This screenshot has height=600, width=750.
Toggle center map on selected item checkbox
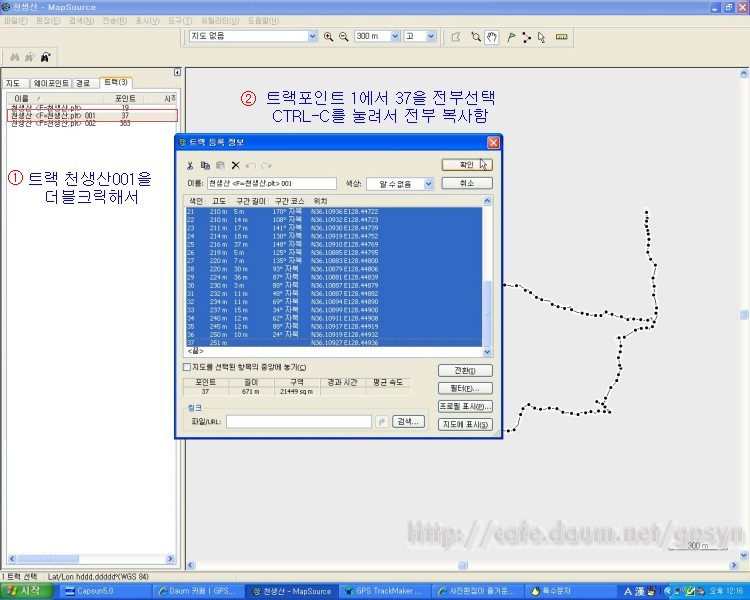pyautogui.click(x=187, y=367)
